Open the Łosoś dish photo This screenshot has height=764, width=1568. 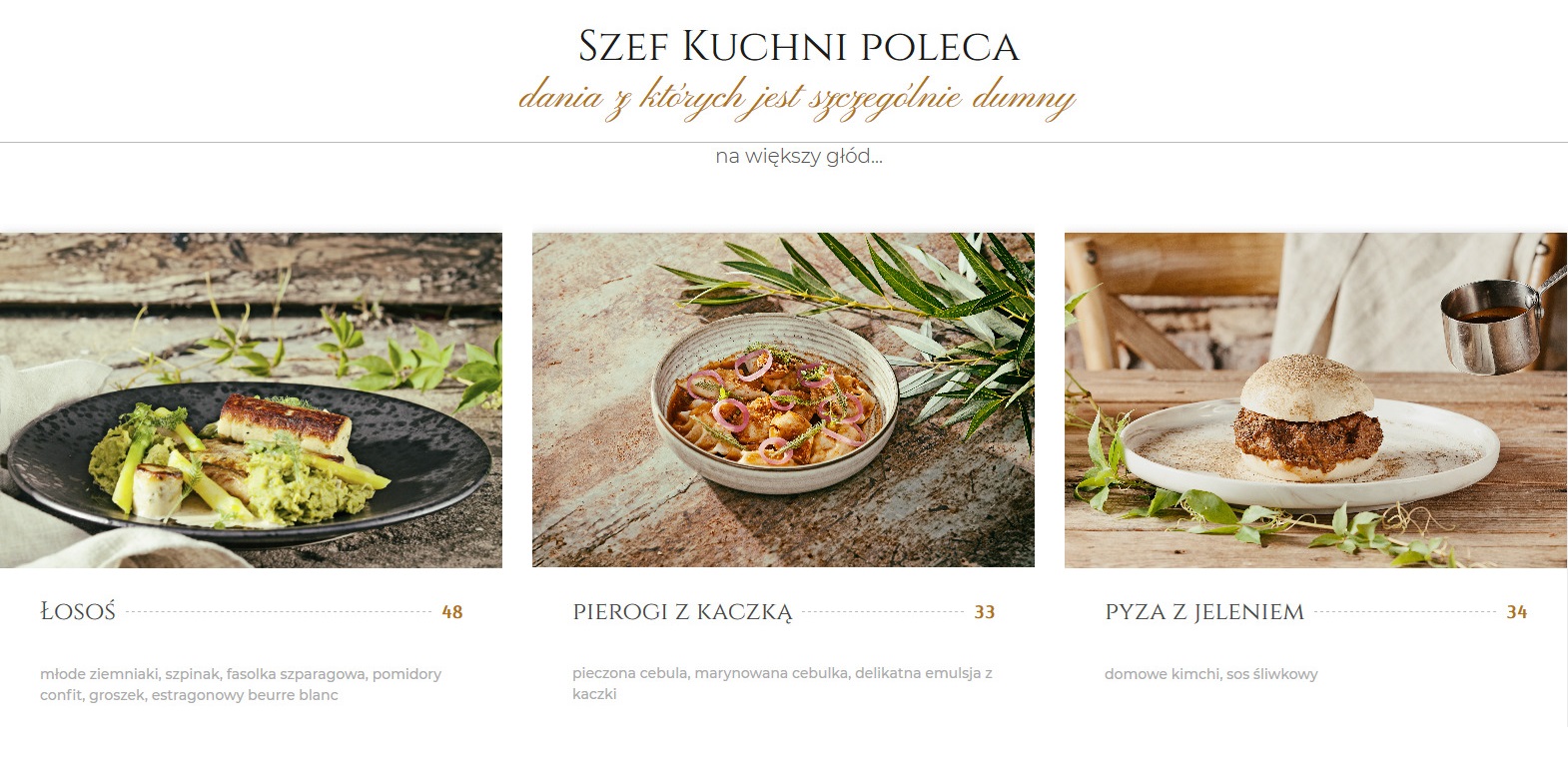coord(251,400)
